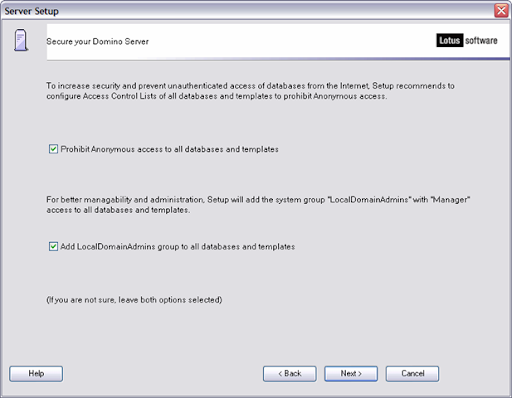Click the Domino server icon in header
Screen dimensions: 512x398
pos(21,40)
